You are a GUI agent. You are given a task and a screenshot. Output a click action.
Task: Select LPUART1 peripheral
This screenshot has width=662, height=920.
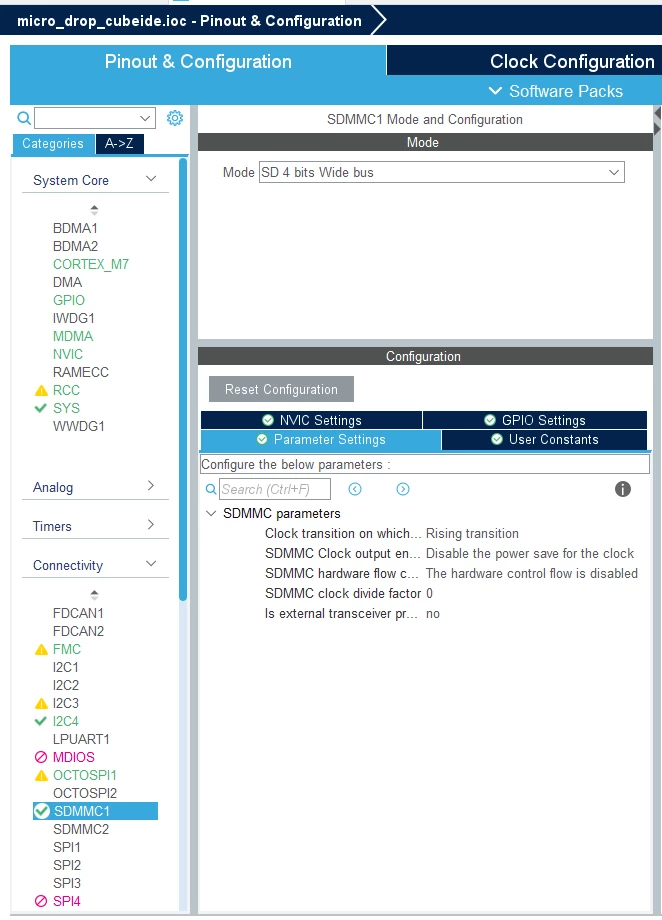[x=81, y=739]
